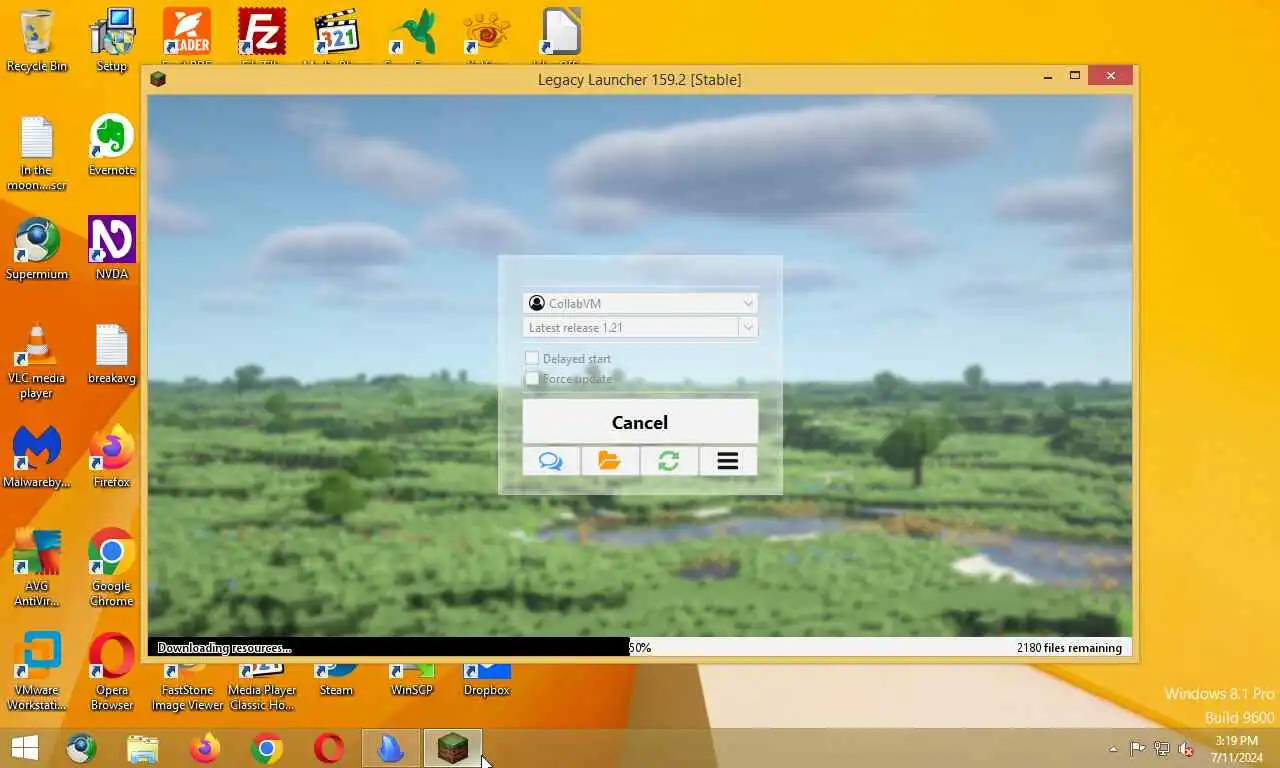Open the network tray icon
This screenshot has width=1280, height=768.
tap(1162, 749)
